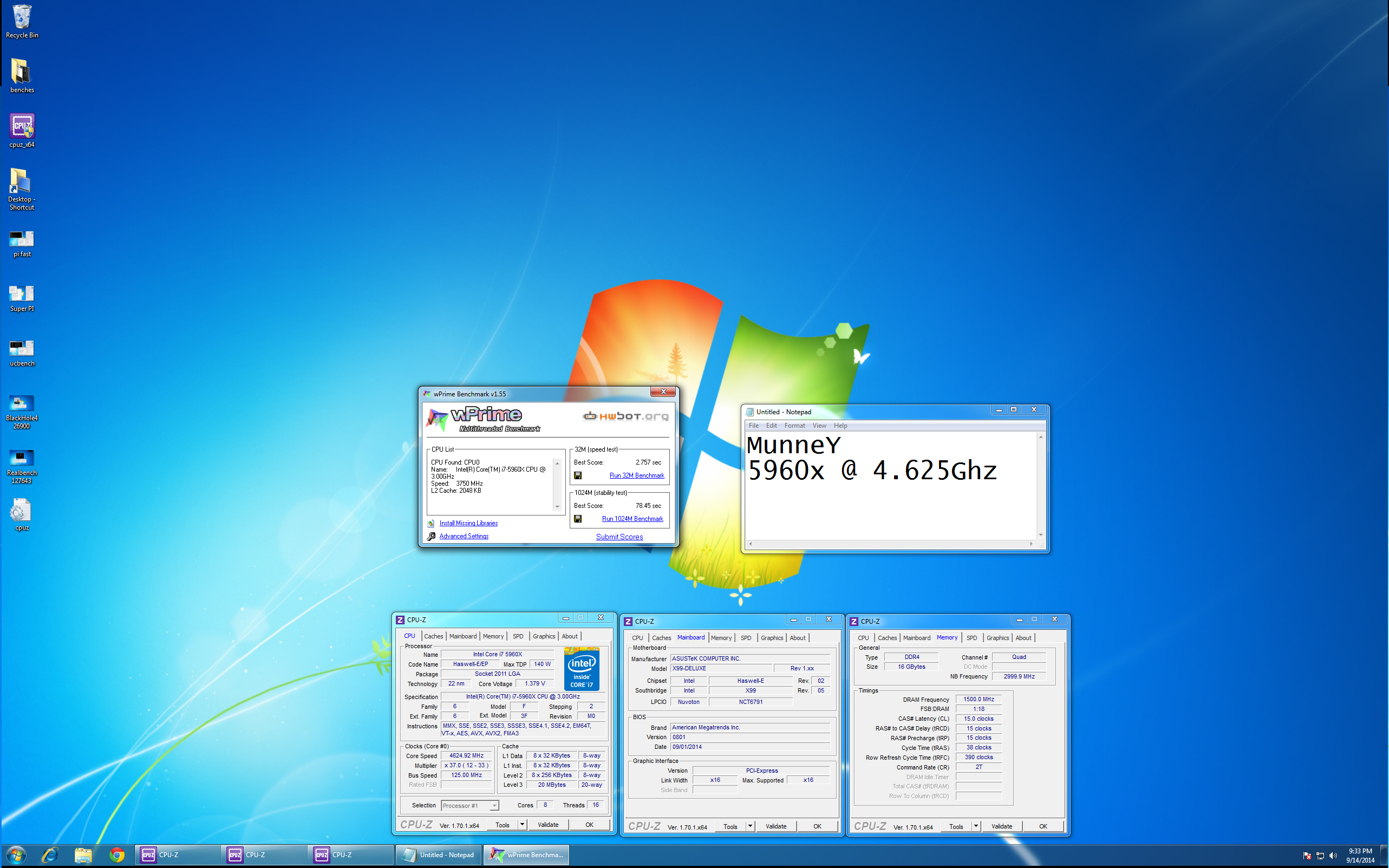Open Tools dropdown arrow in Memory CPU-Z window
The image size is (1389, 868).
(x=976, y=827)
